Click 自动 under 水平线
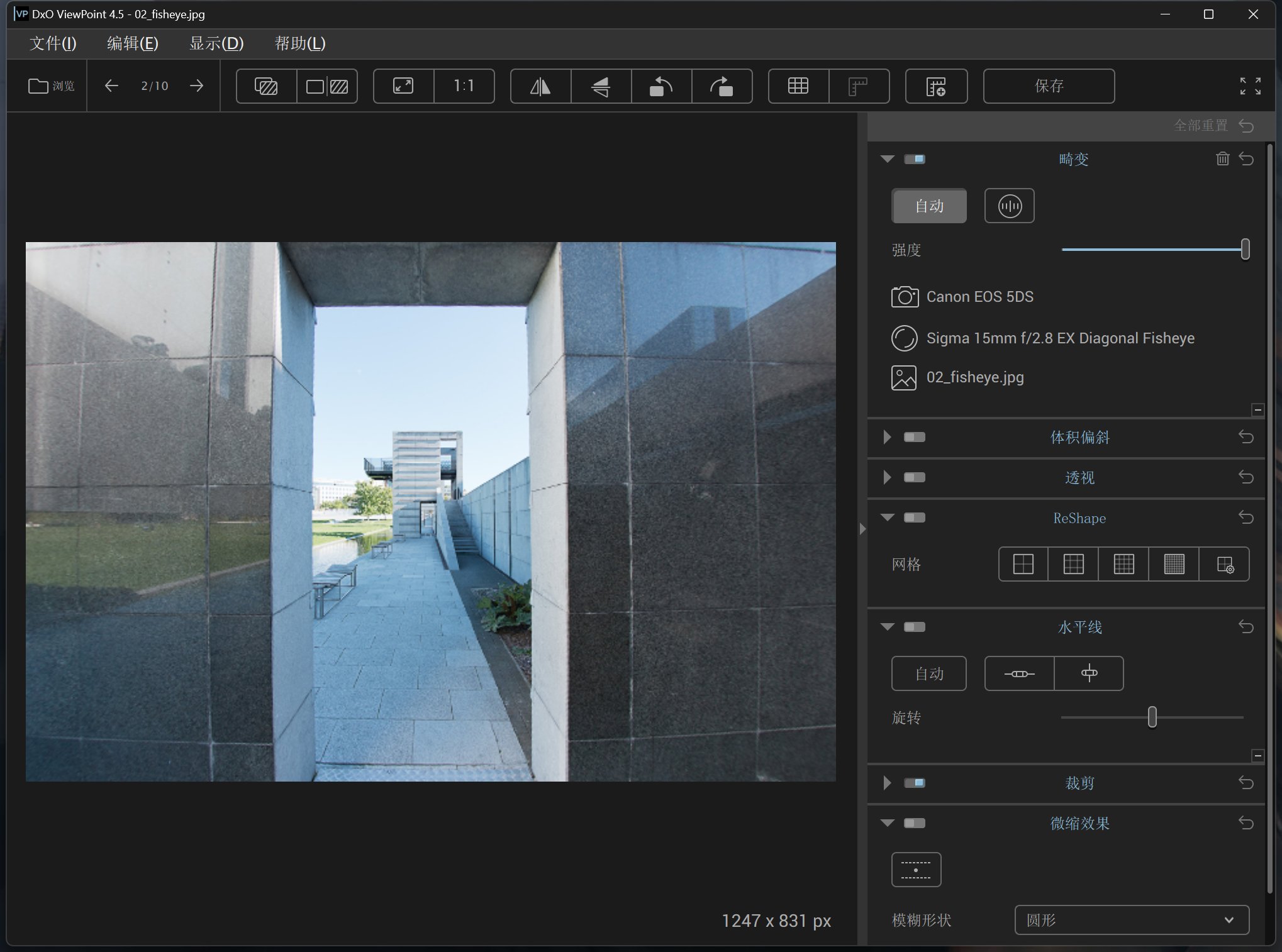This screenshot has height=952, width=1282. pos(929,673)
